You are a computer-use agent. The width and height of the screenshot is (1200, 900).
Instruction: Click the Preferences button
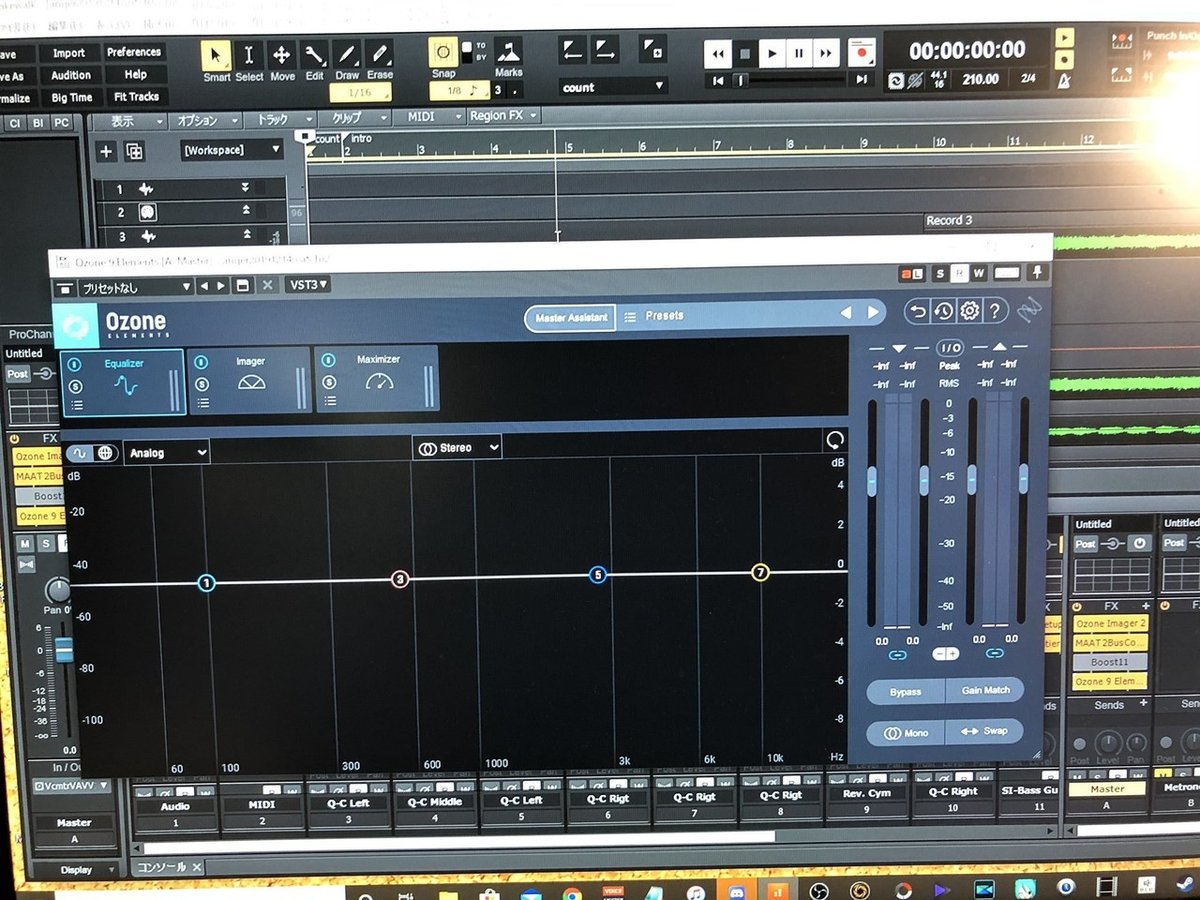coord(133,52)
